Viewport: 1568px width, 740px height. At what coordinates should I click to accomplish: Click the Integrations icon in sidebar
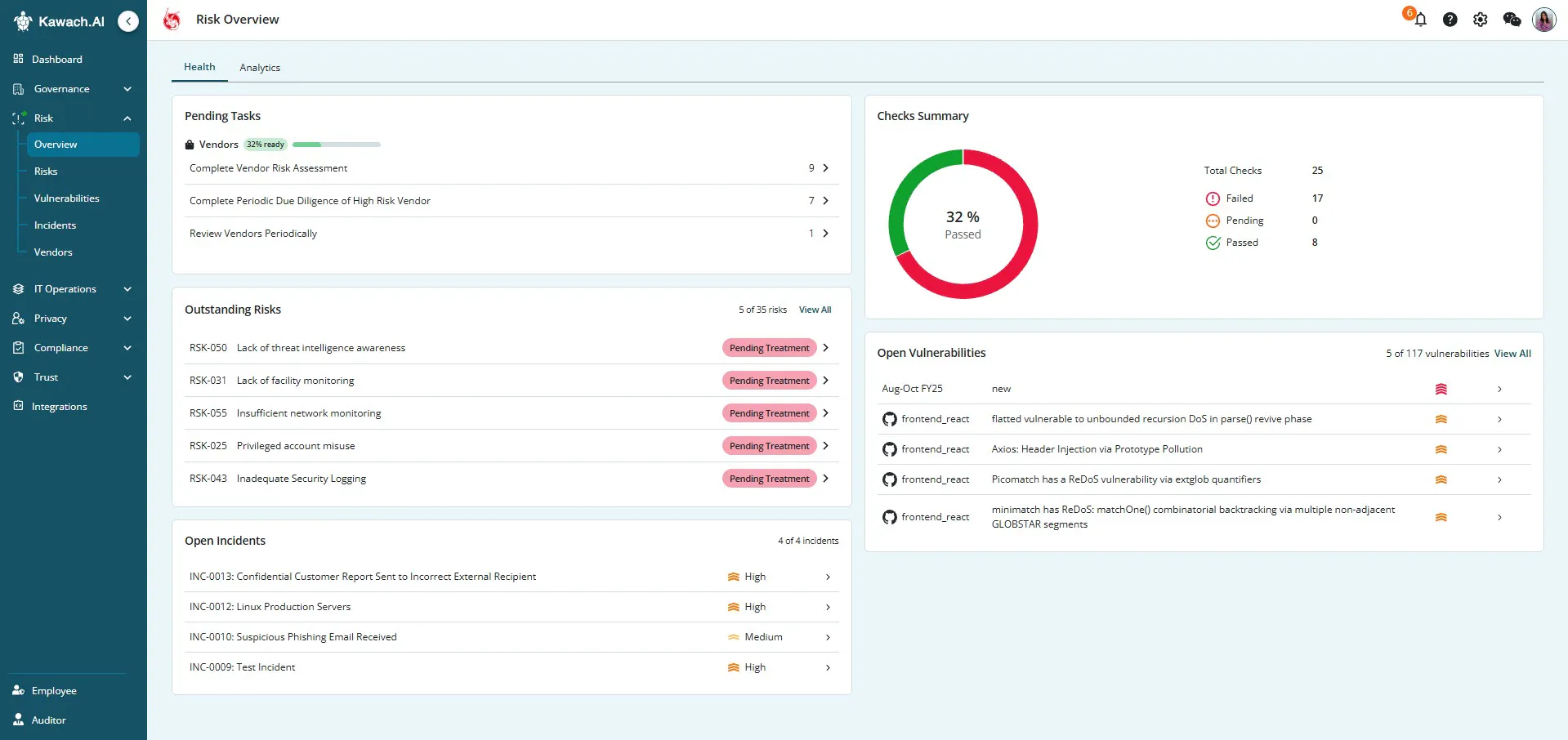point(18,406)
